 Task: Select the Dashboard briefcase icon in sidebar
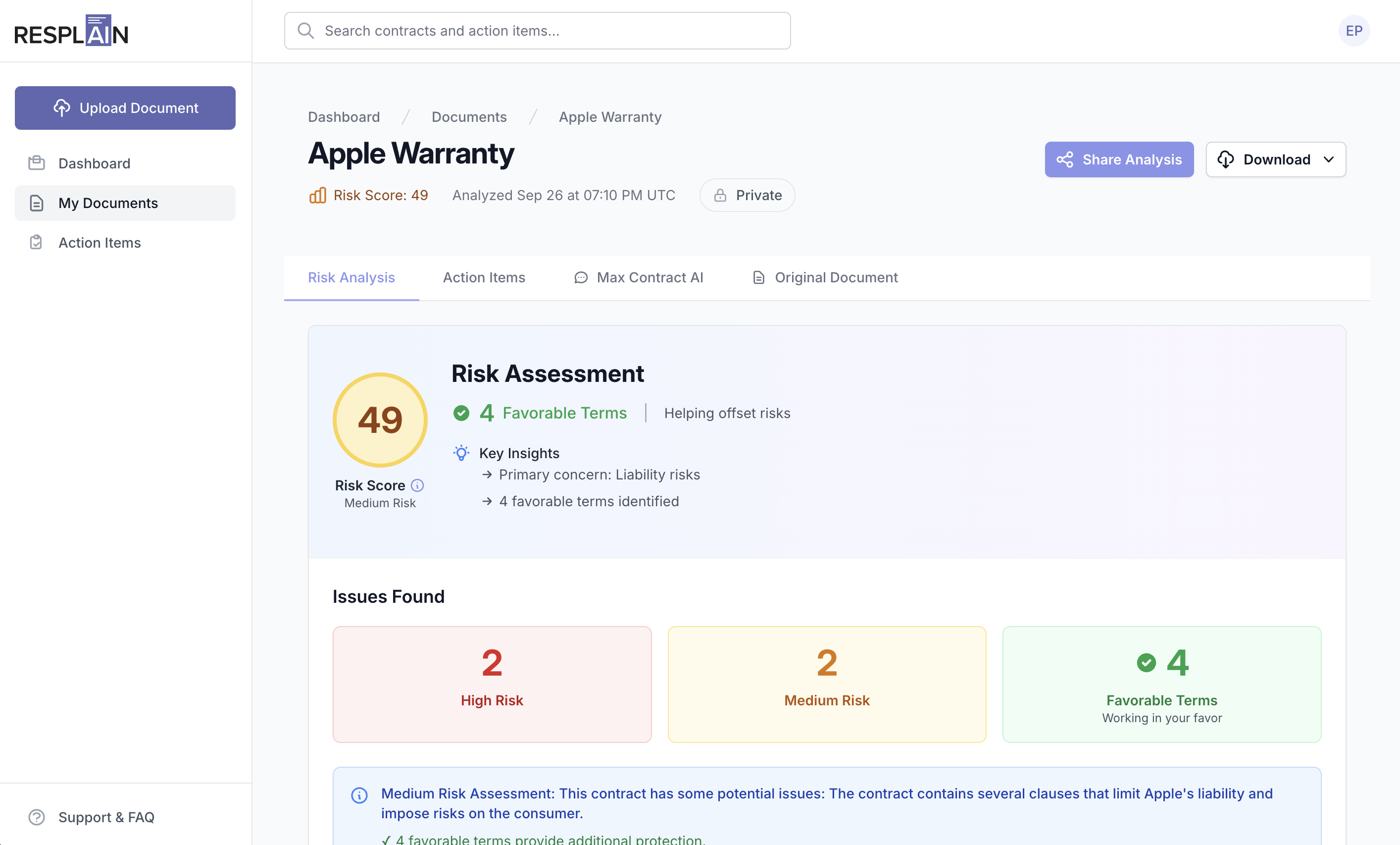coord(36,163)
